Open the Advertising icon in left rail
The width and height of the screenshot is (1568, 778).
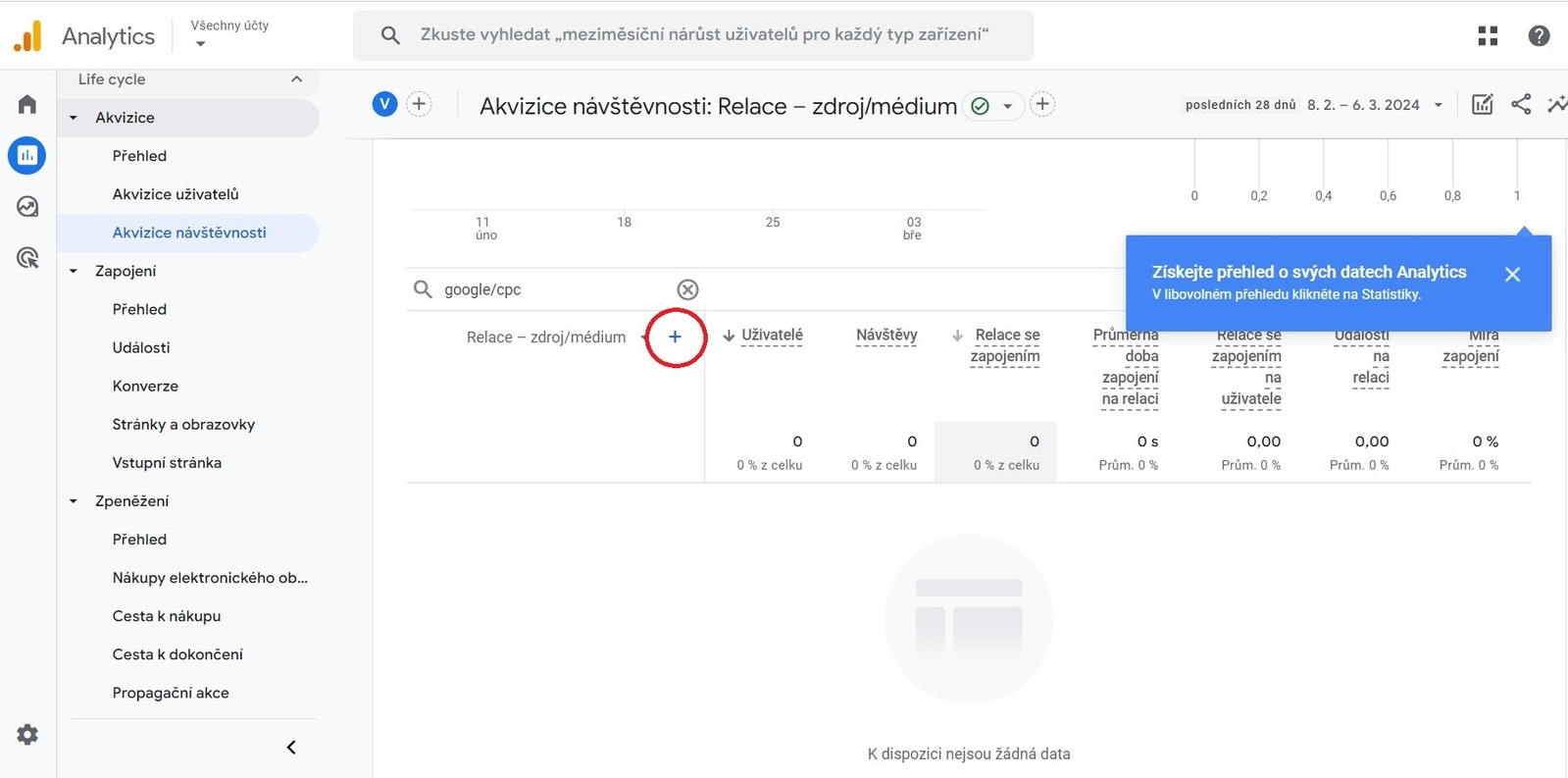point(27,258)
